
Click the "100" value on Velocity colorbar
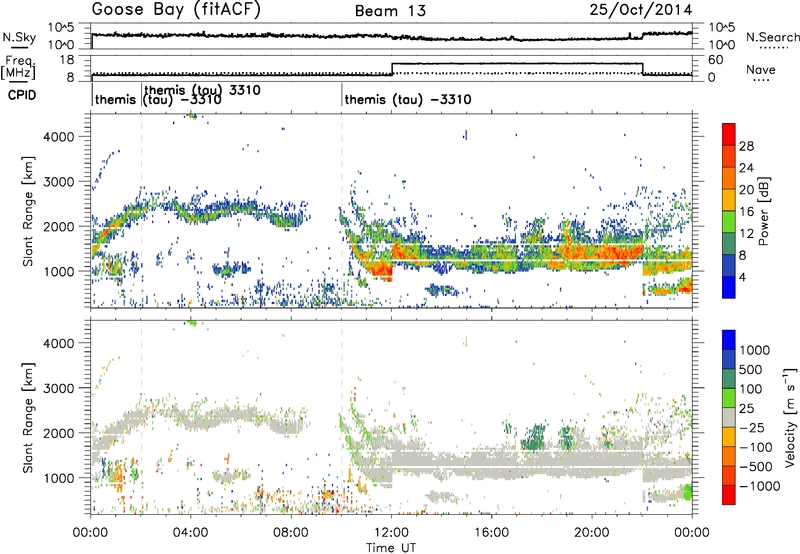tap(751, 389)
